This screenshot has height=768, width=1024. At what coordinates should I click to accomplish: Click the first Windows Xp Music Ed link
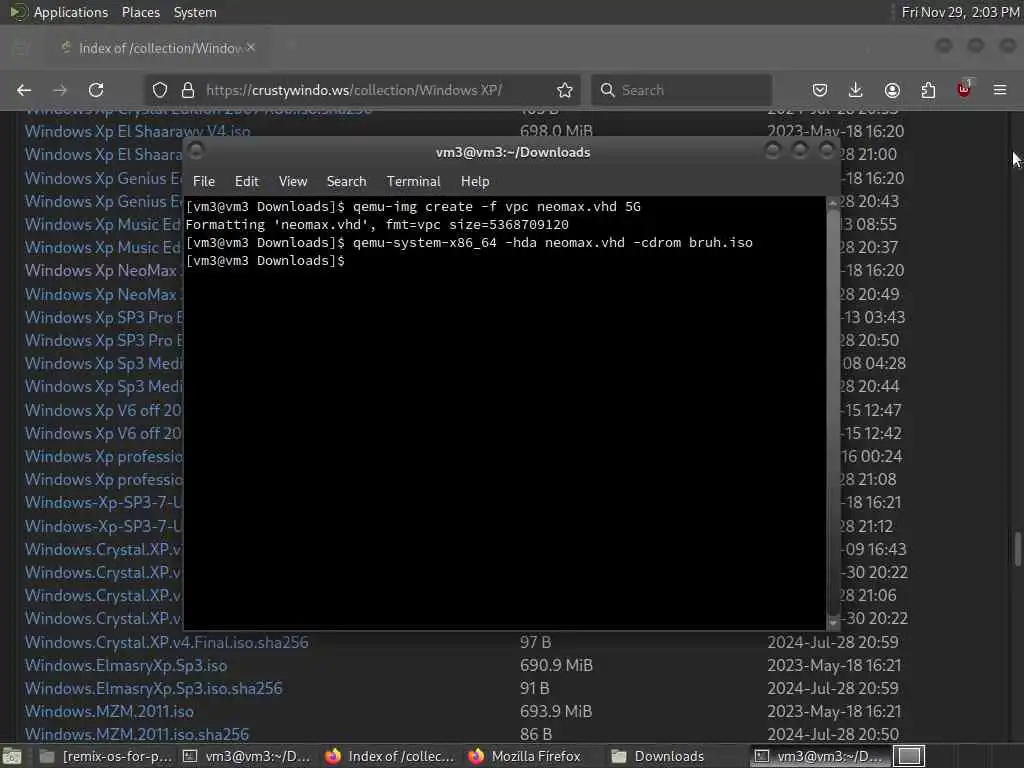[x=104, y=224]
